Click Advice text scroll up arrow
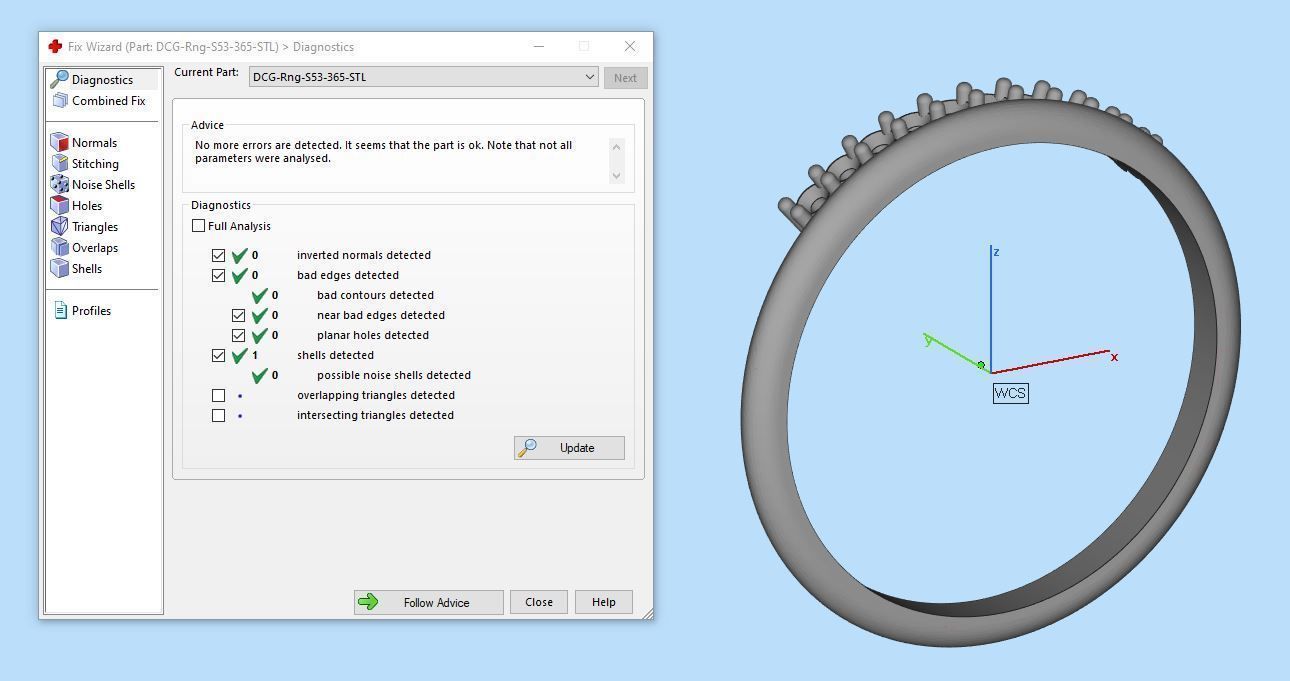The height and width of the screenshot is (681, 1290). [616, 147]
